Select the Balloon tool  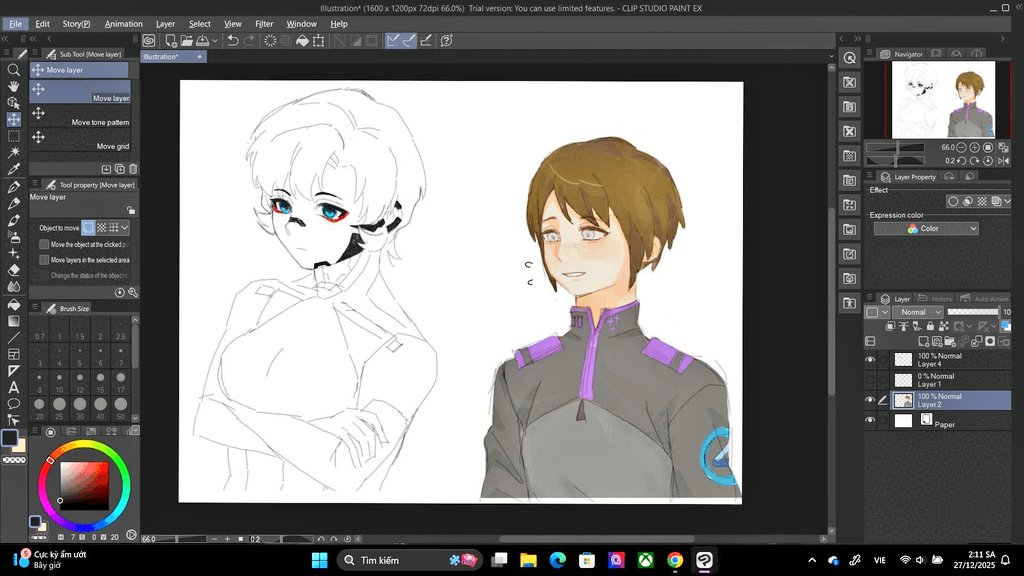coord(14,404)
